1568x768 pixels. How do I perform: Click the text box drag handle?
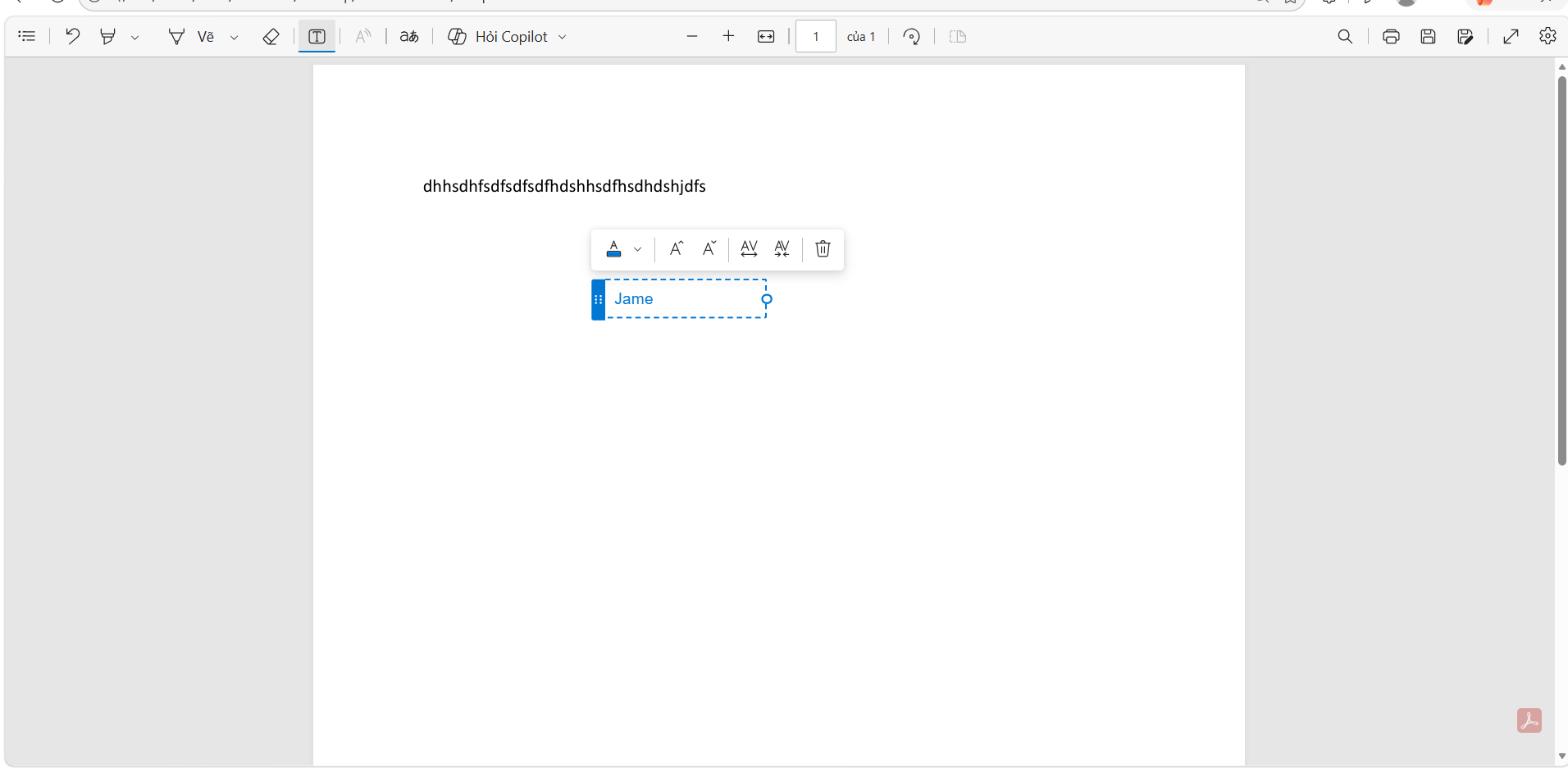[x=598, y=299]
